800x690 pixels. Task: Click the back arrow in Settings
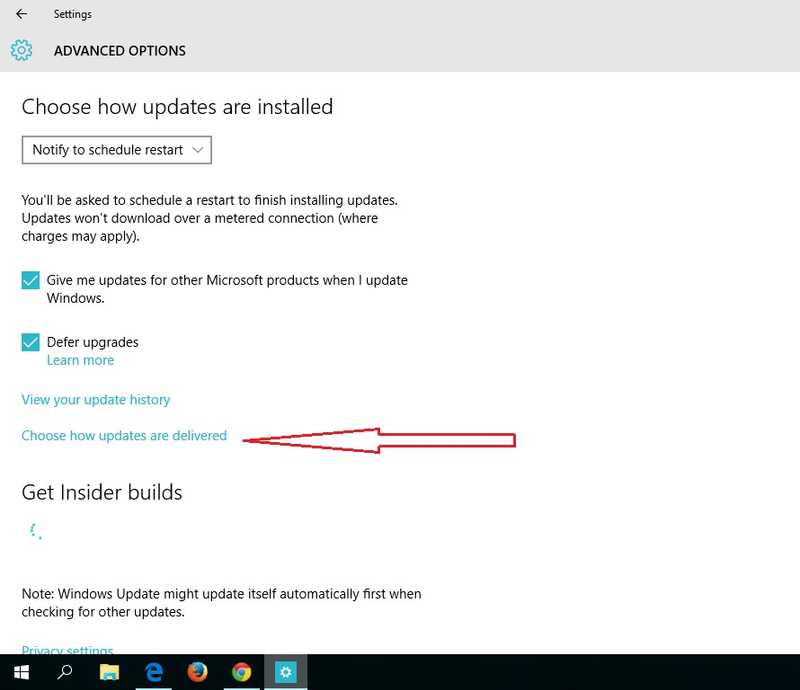[x=22, y=15]
